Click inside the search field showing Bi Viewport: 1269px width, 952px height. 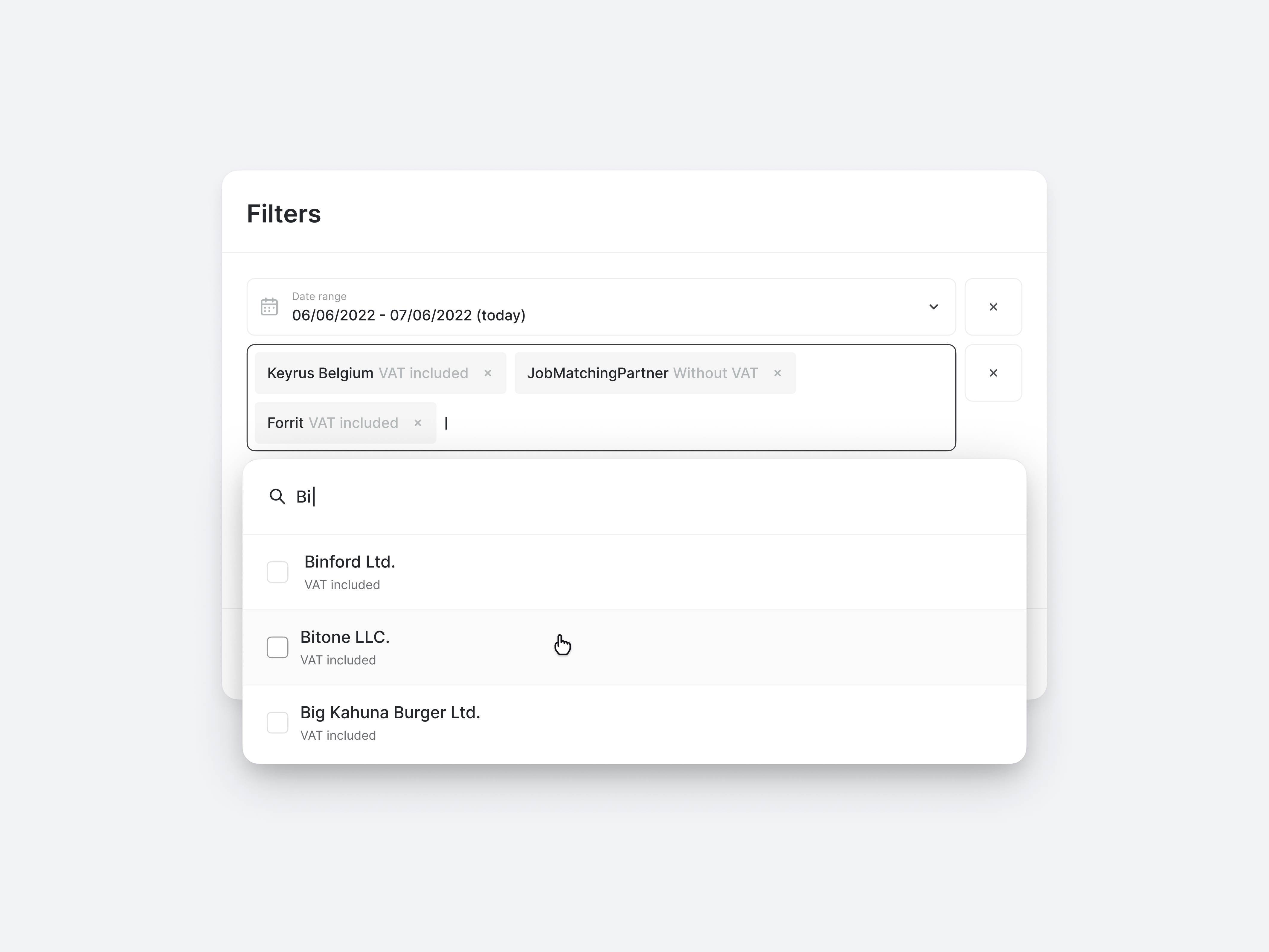(402, 497)
